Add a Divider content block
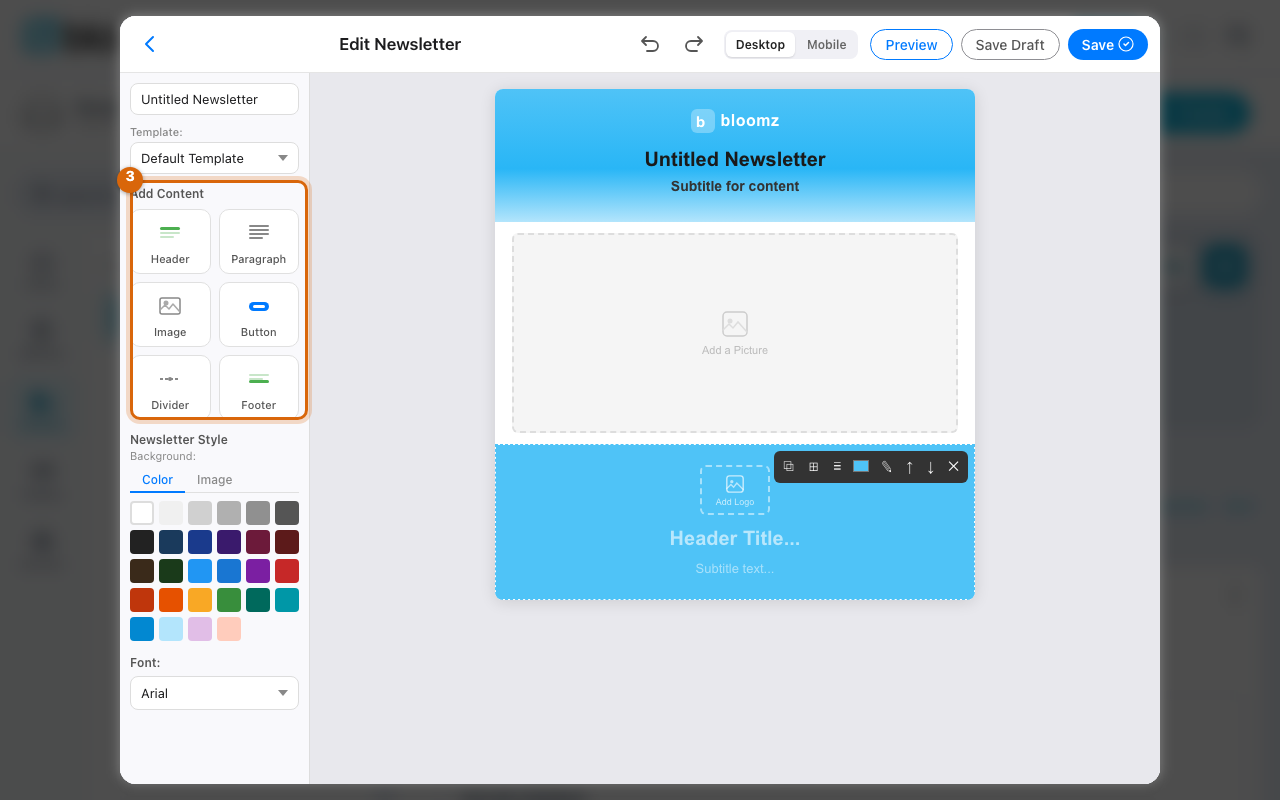Screen dimensions: 1280x800 pos(170,386)
